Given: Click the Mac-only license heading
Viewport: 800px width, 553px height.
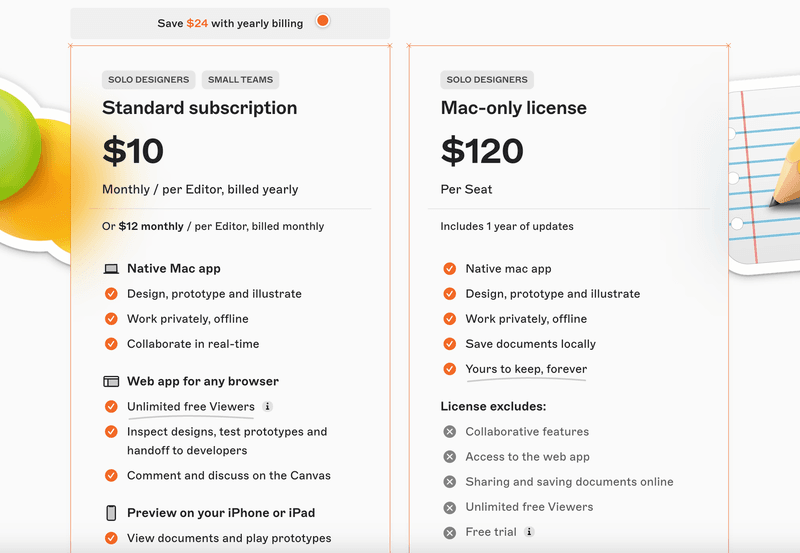Looking at the screenshot, I should tap(513, 108).
